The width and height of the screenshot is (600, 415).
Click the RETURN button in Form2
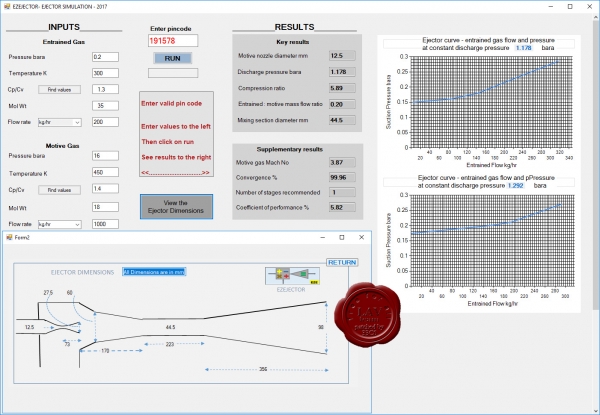point(342,262)
